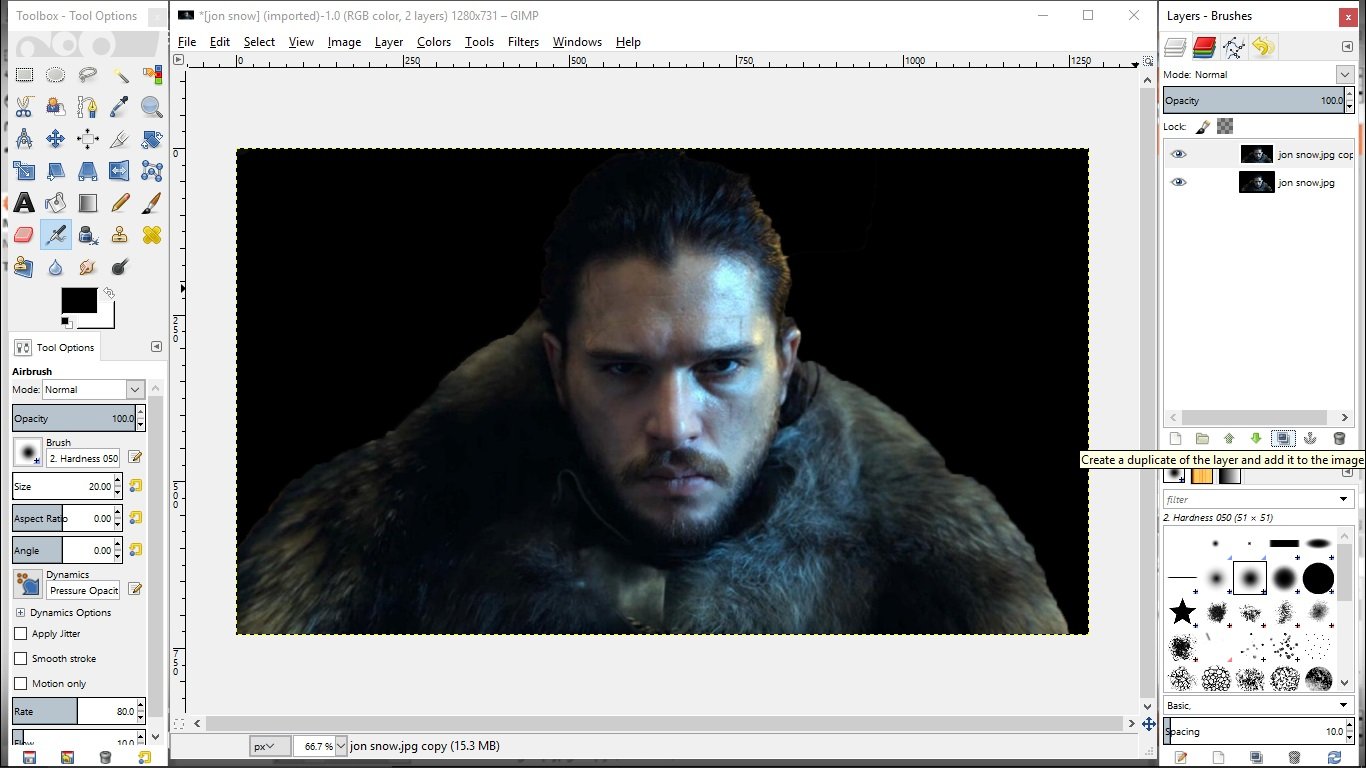Image resolution: width=1366 pixels, height=768 pixels.
Task: Check the Smooth stroke option
Action: click(x=21, y=659)
